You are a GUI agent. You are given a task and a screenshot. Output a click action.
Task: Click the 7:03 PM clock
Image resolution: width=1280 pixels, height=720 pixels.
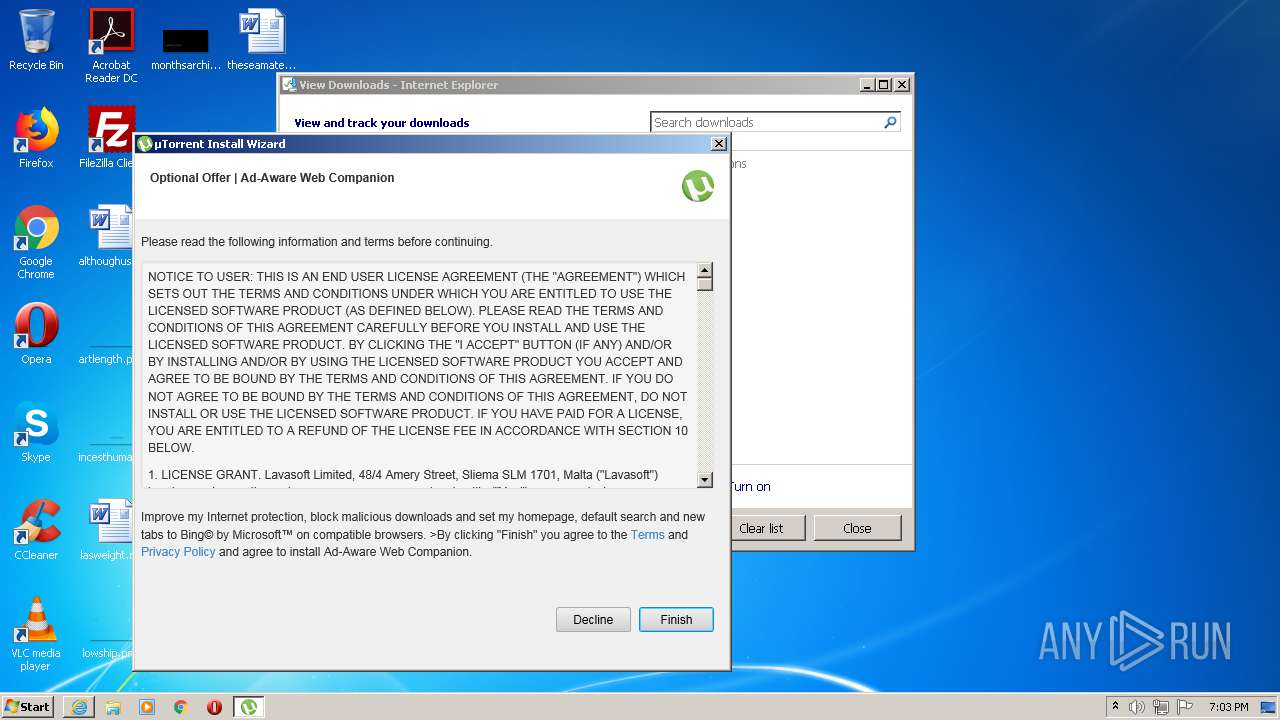click(x=1228, y=707)
